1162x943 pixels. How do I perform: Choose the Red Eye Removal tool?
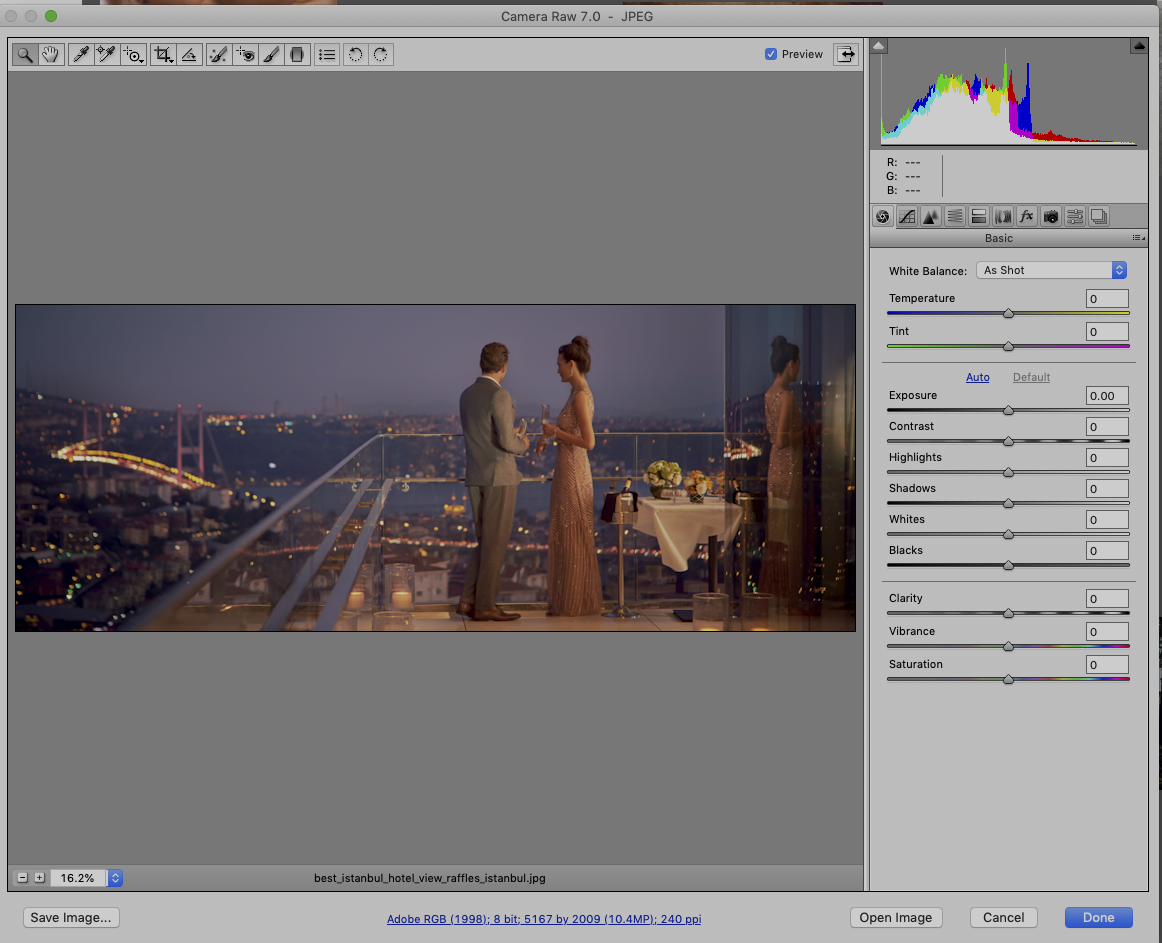click(245, 55)
